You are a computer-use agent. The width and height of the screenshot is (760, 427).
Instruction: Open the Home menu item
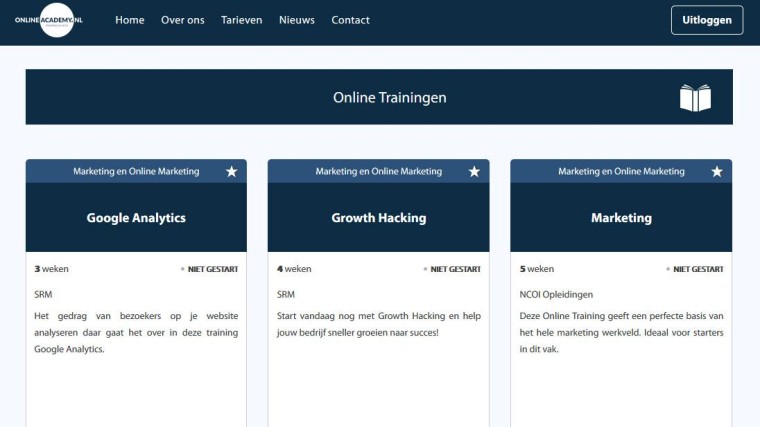[x=130, y=20]
